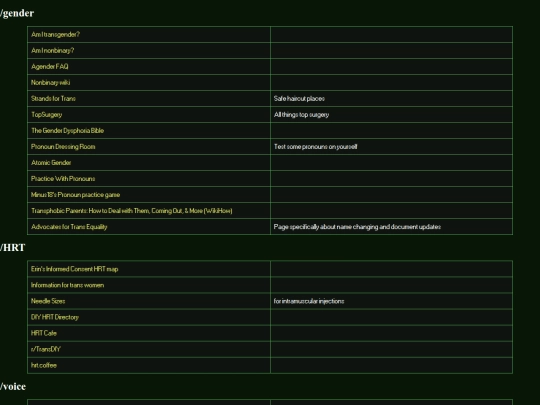Click the name changing and document updates description

click(357, 227)
